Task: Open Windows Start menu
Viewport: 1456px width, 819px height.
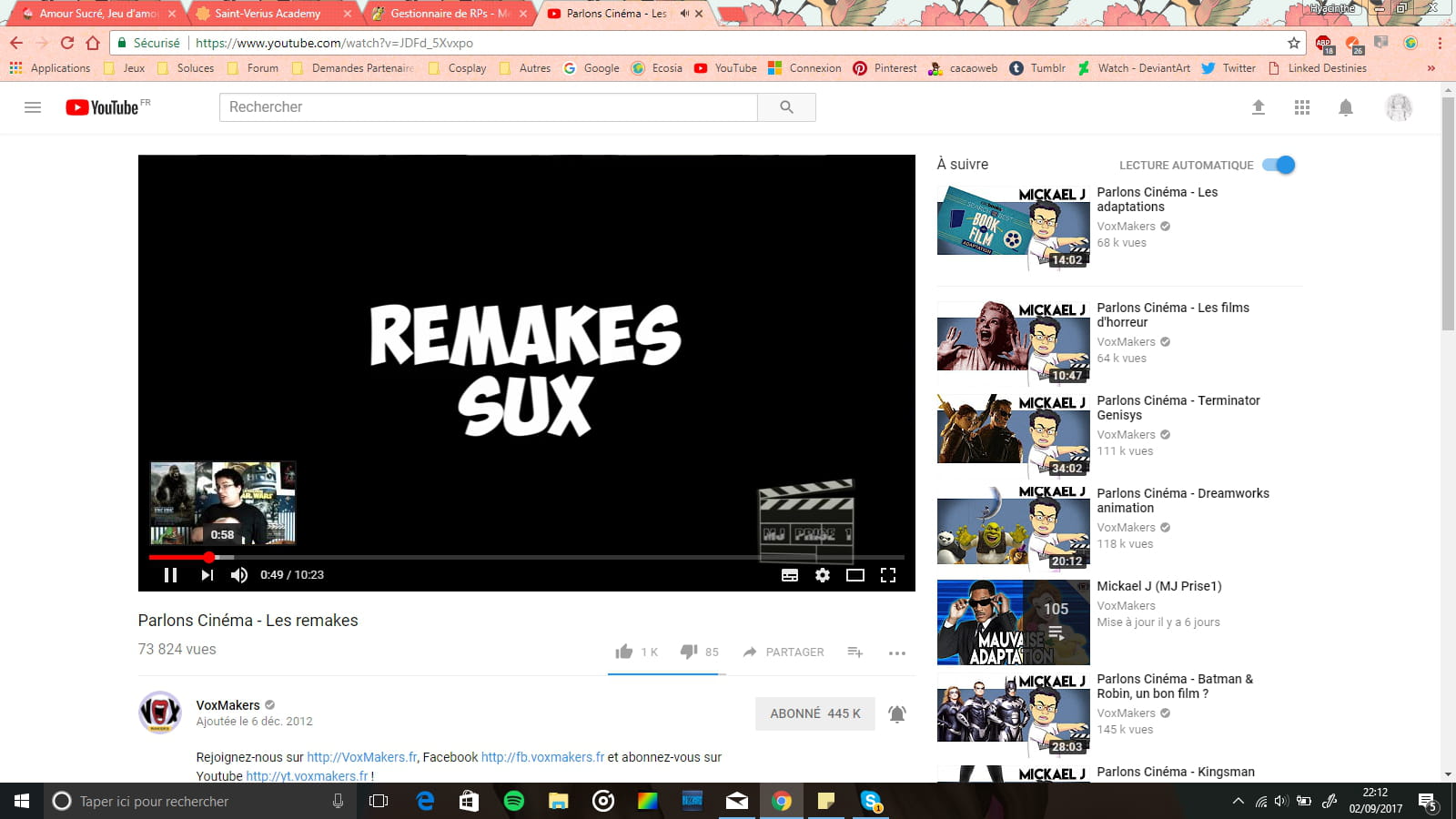Action: click(x=22, y=801)
